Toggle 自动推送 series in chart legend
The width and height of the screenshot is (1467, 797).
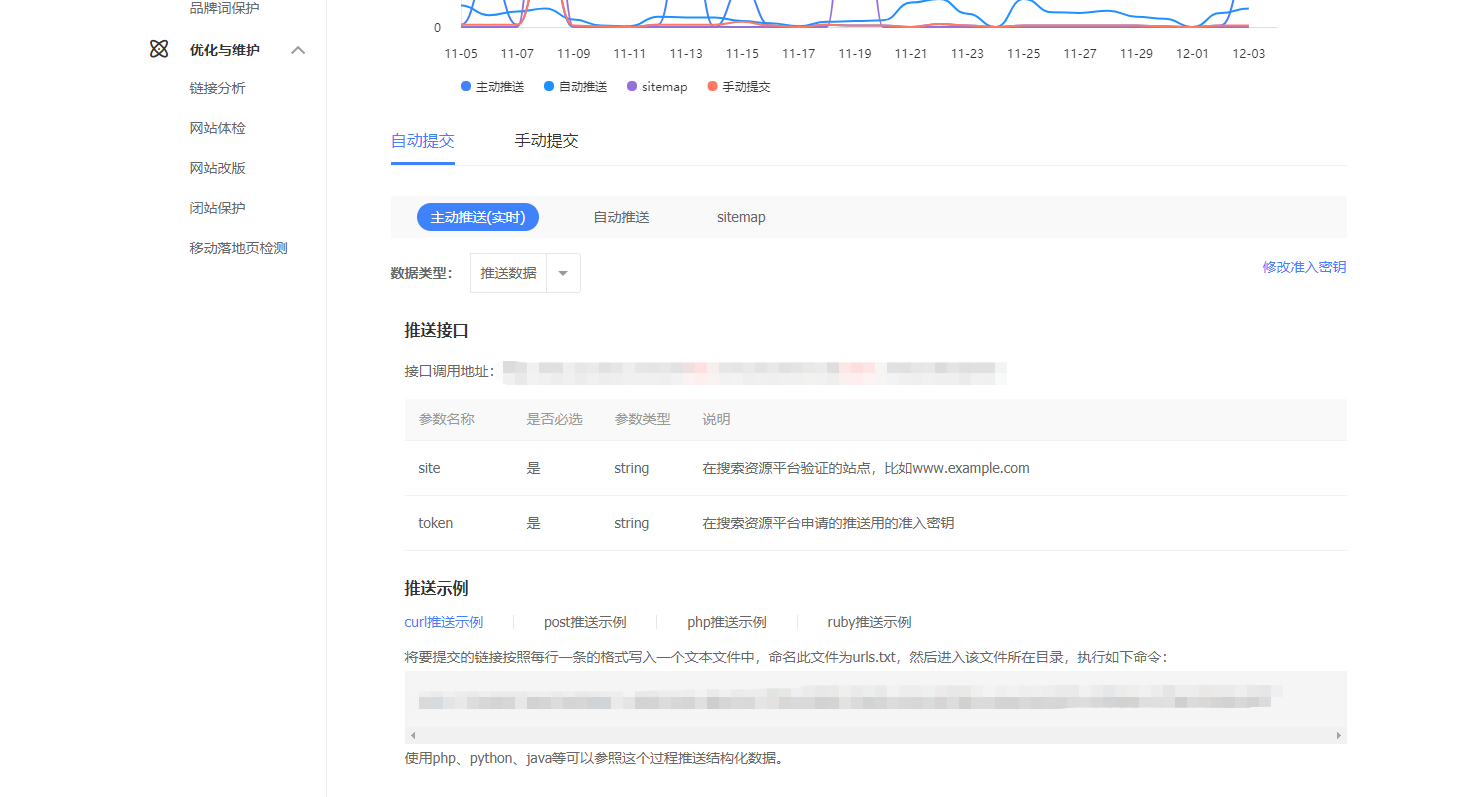click(x=575, y=87)
